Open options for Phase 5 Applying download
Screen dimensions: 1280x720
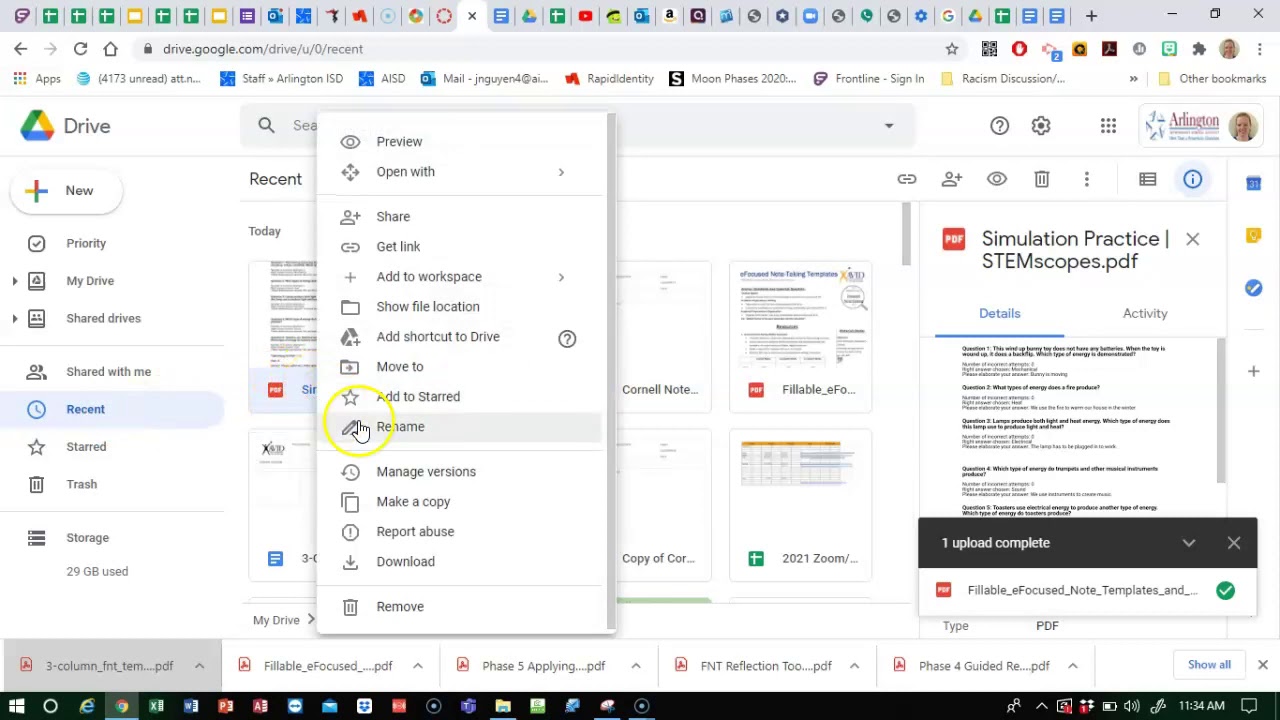point(635,666)
